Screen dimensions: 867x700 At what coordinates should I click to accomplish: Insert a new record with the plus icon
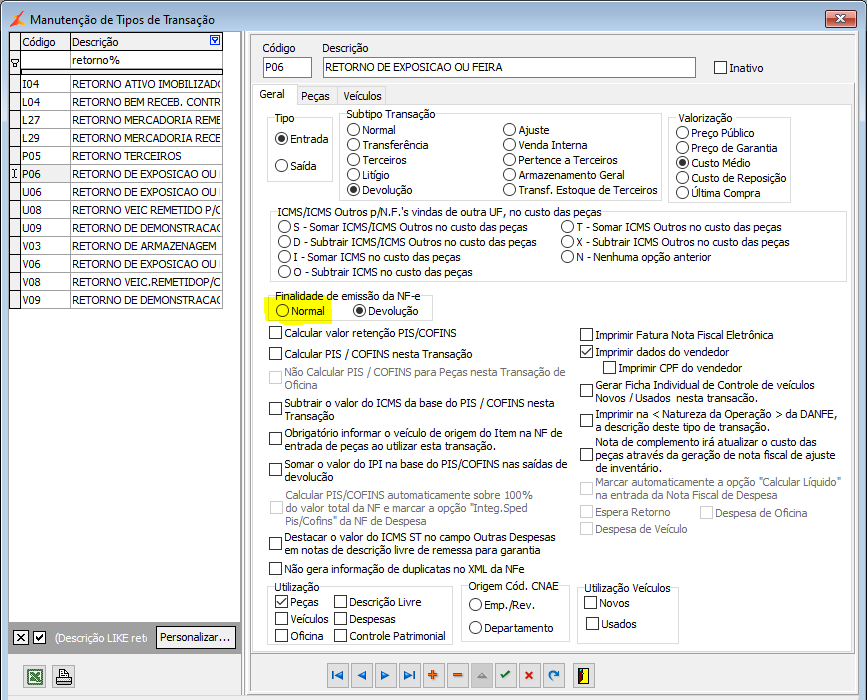[433, 675]
